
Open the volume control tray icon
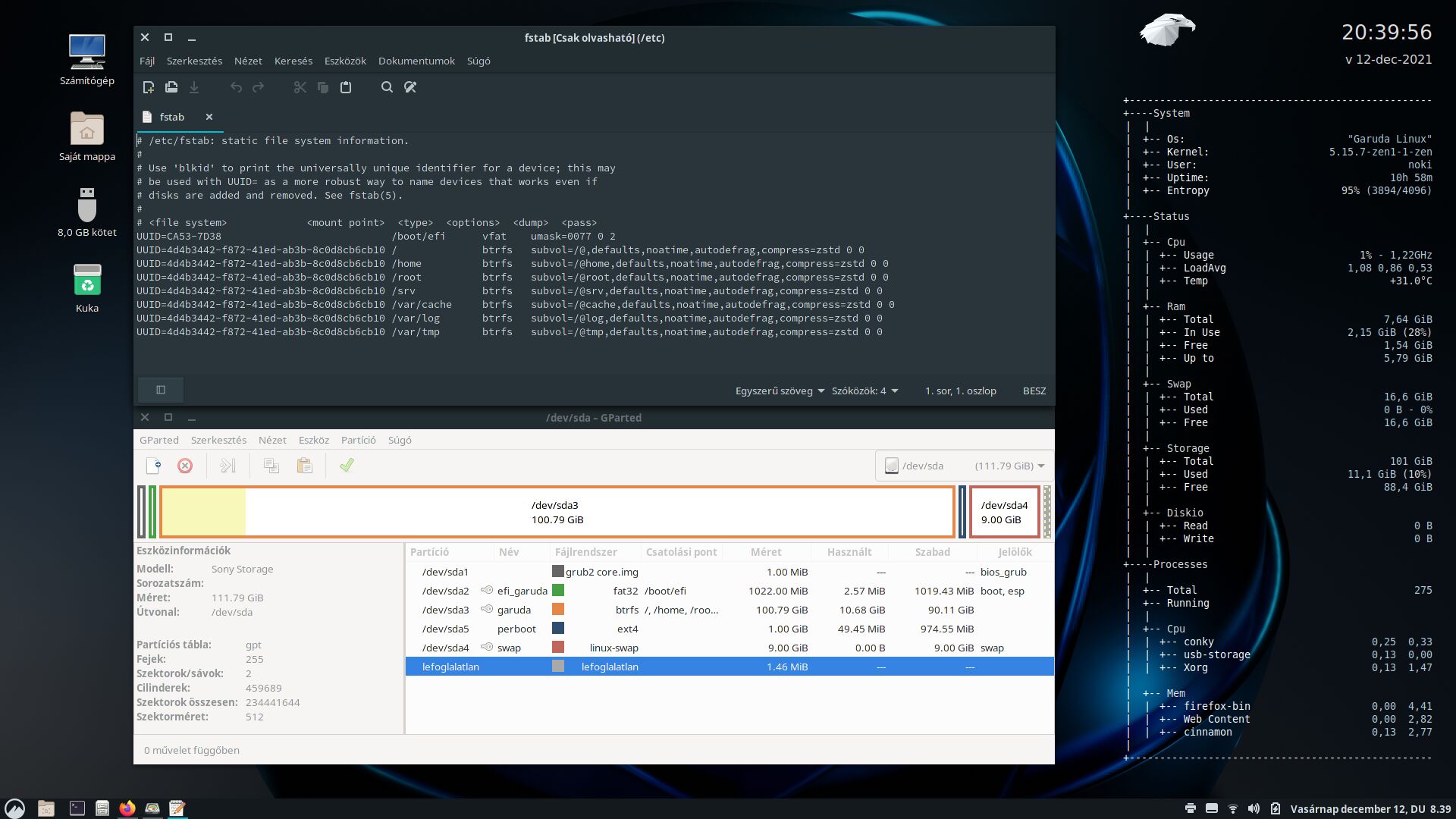pos(1254,808)
